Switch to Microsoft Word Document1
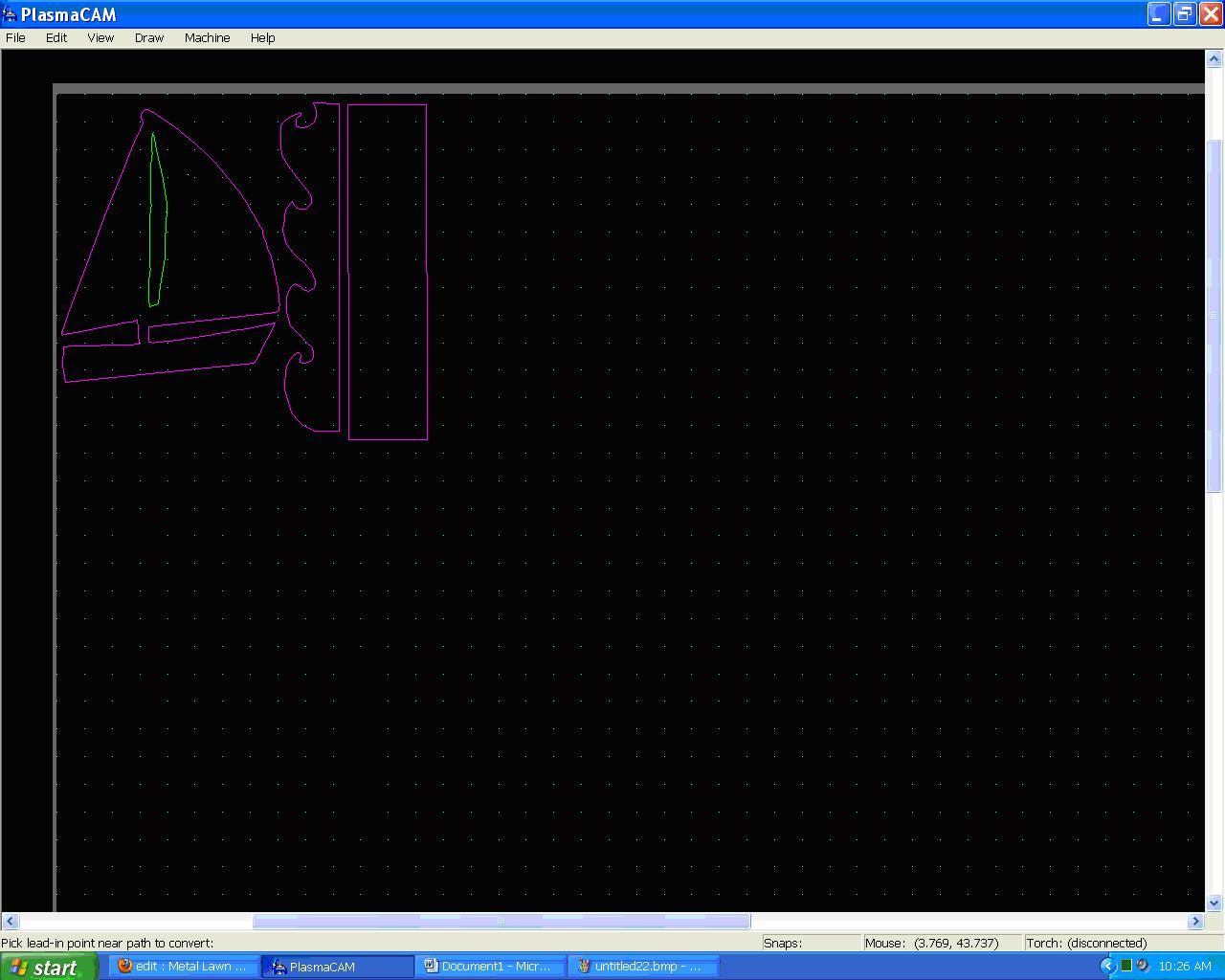 coord(491,966)
